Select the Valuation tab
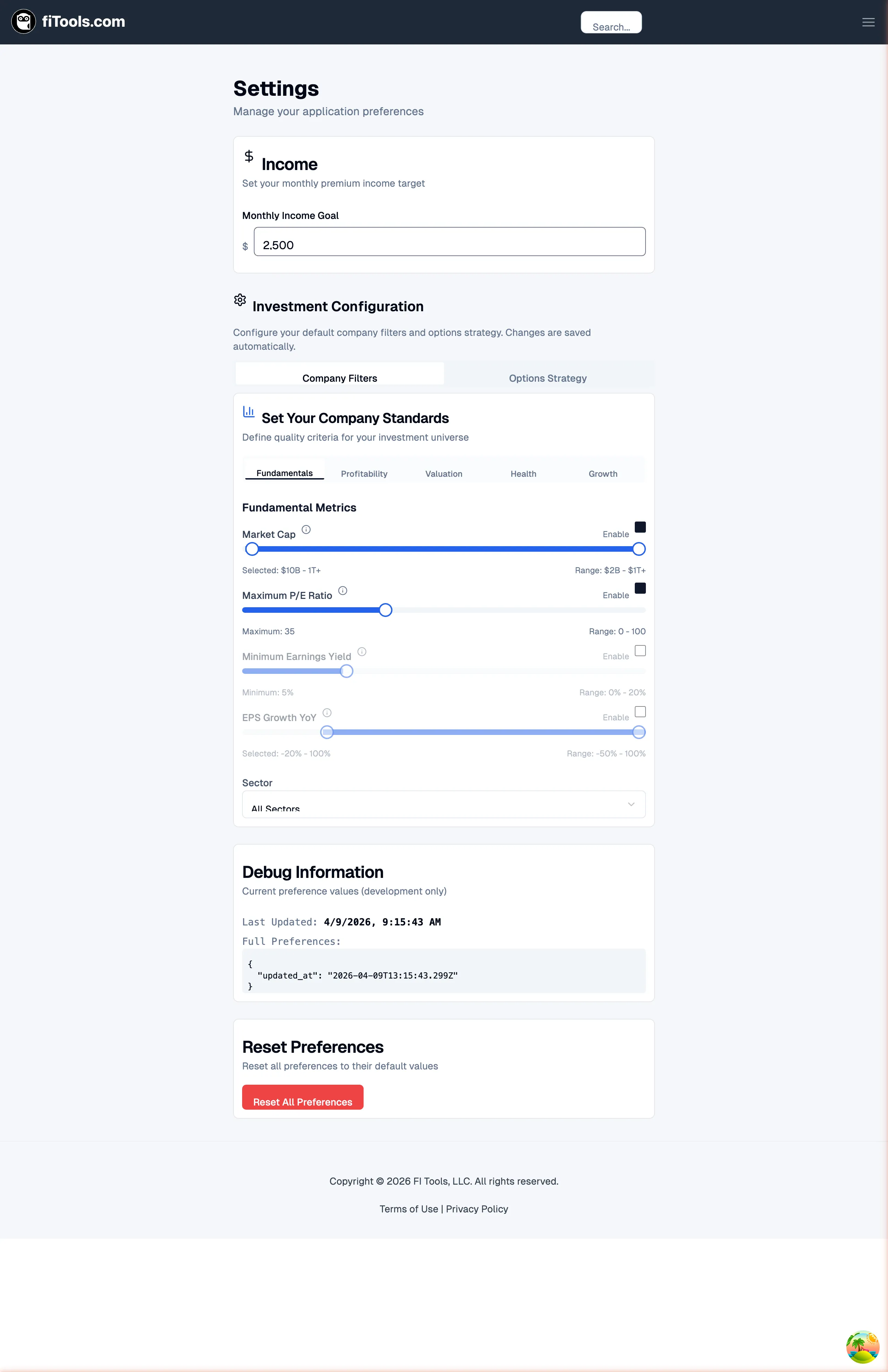The image size is (888, 1372). (444, 470)
